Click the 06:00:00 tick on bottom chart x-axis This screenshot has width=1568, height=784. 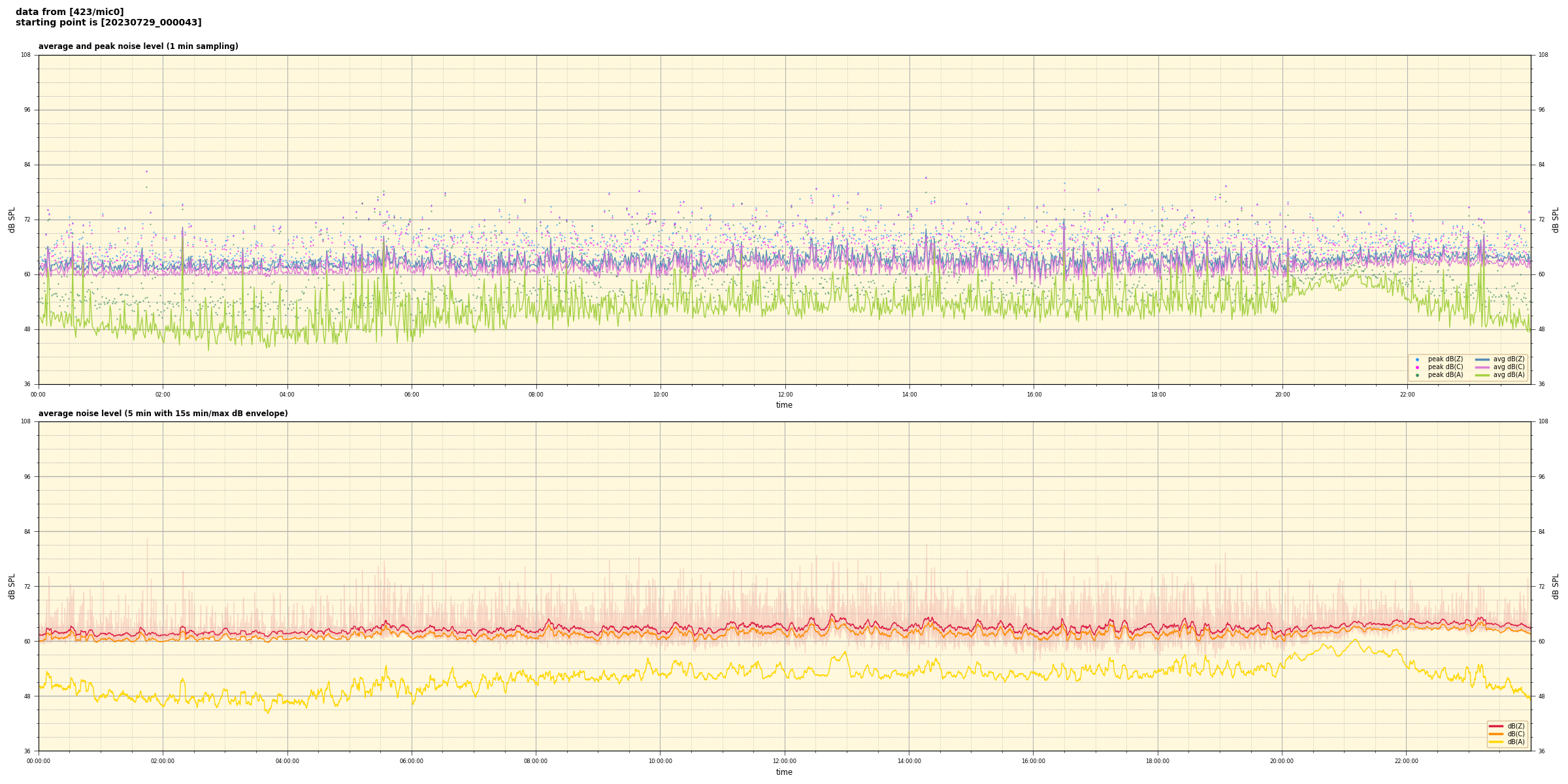click(412, 761)
